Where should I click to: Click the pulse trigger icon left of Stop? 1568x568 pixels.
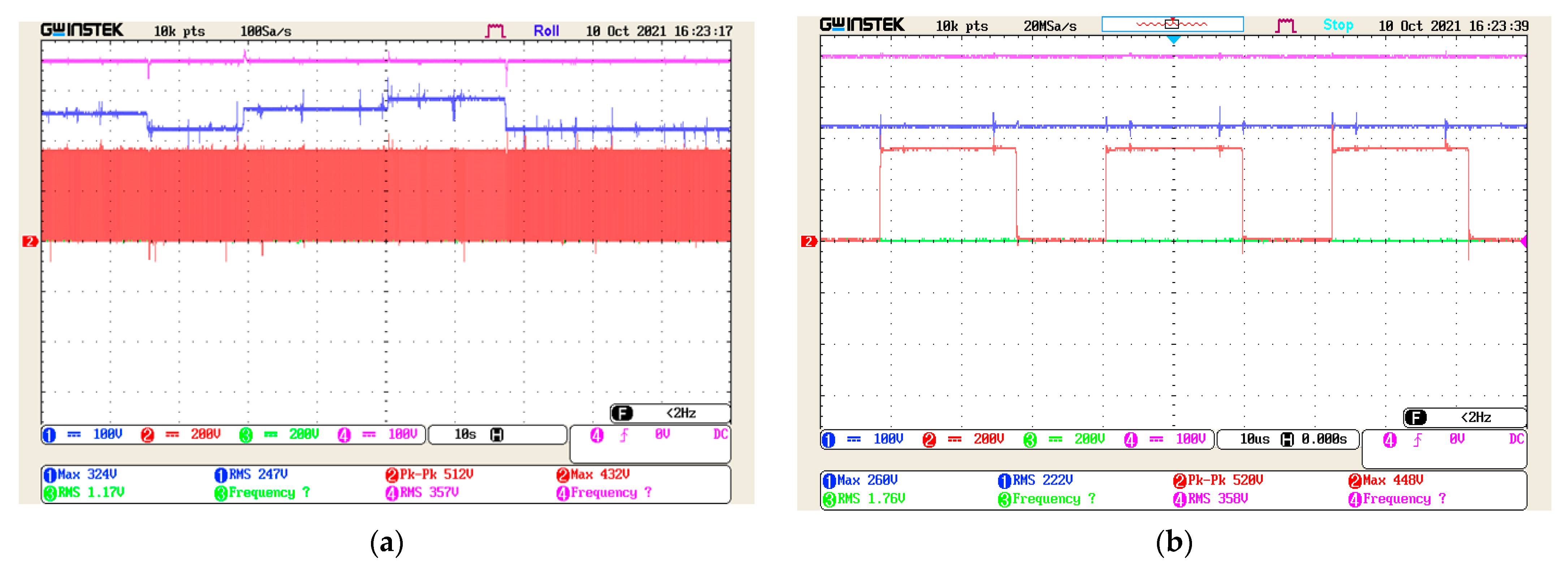tap(1286, 26)
